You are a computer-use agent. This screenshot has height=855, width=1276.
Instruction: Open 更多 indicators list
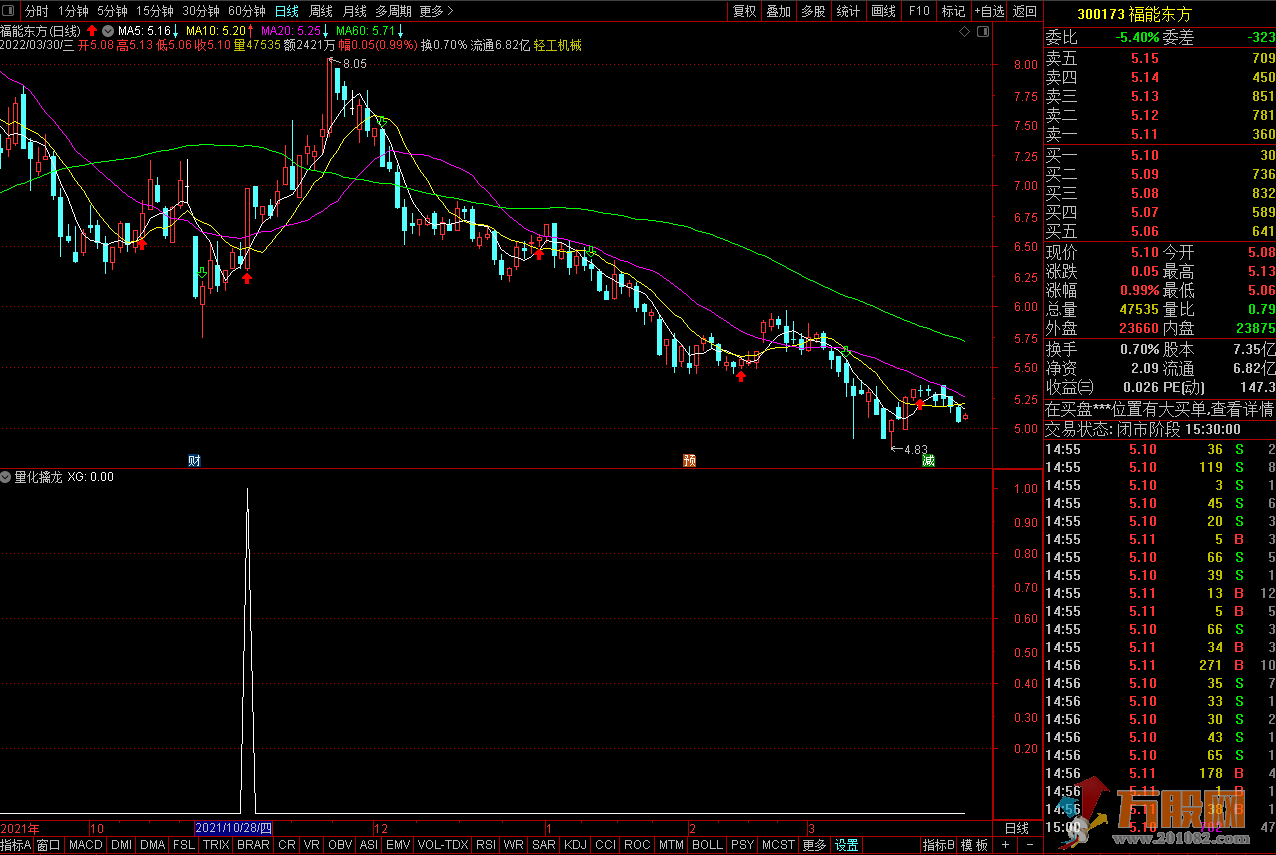click(814, 845)
